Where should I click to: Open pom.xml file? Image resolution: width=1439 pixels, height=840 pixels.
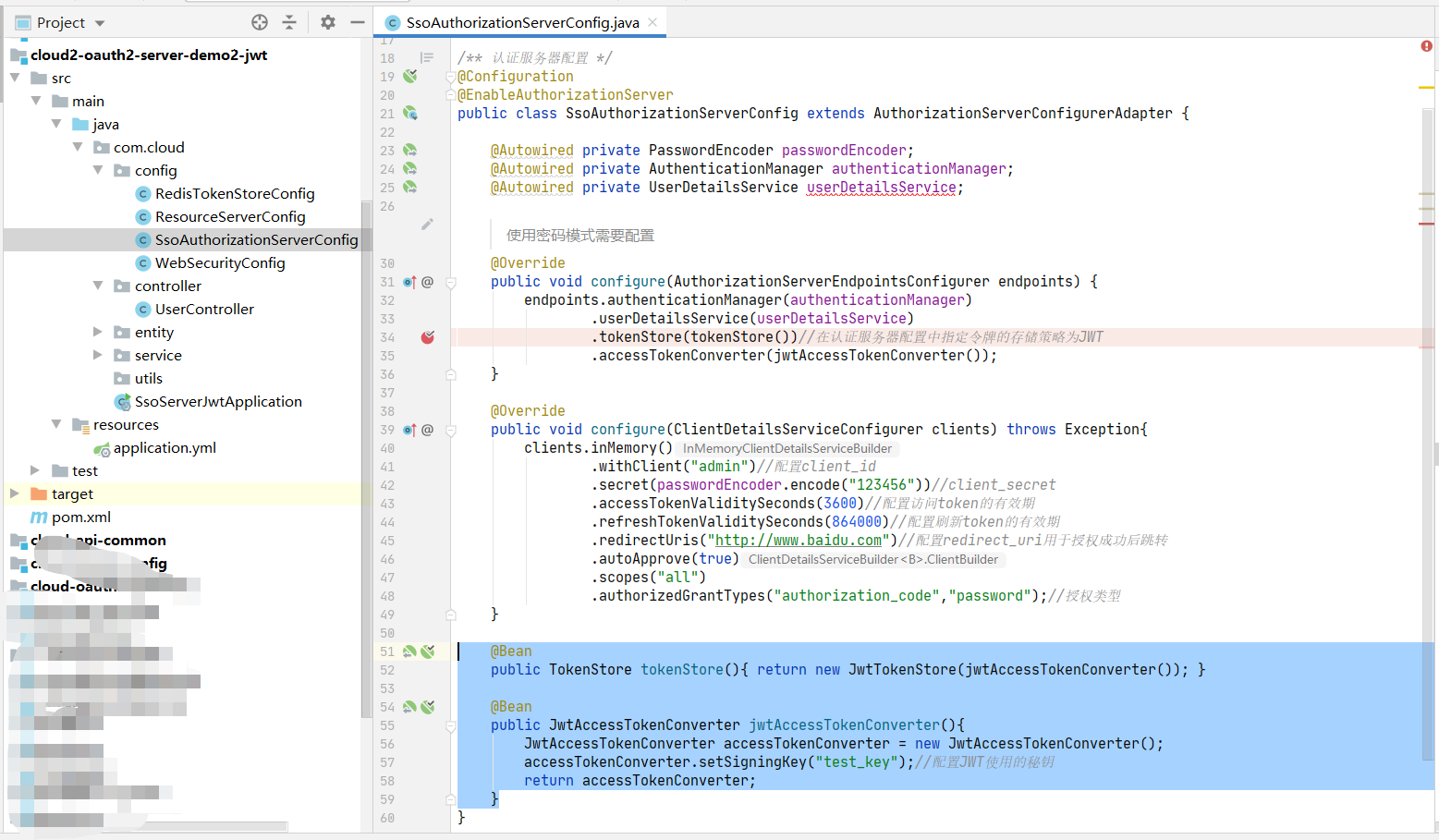pyautogui.click(x=81, y=517)
